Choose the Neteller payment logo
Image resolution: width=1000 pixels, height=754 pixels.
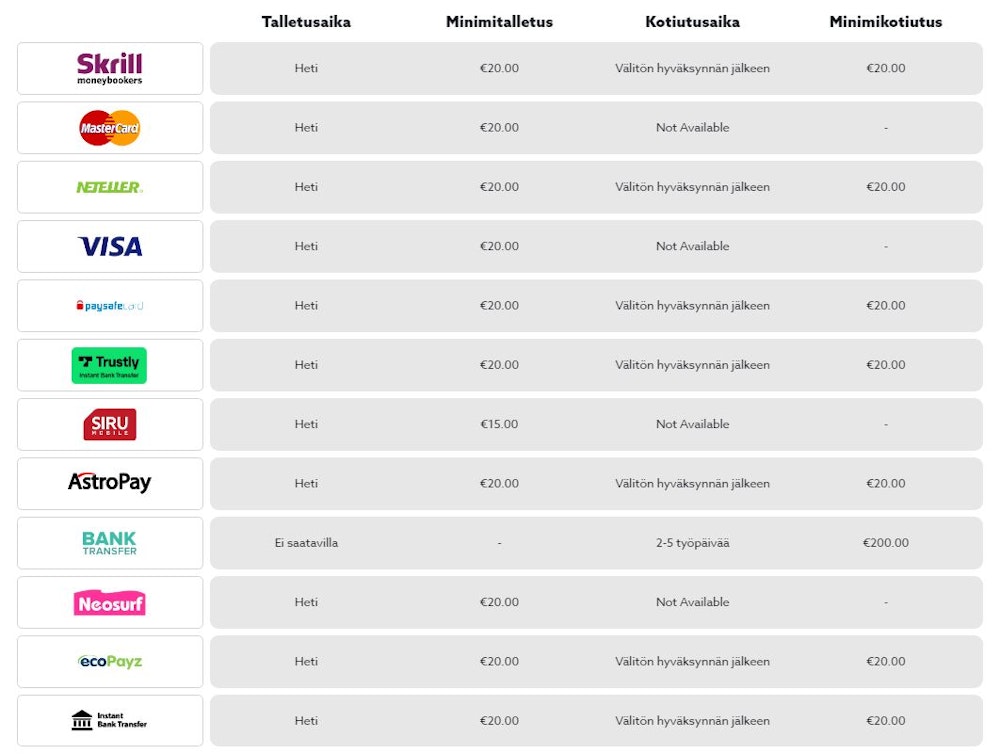(110, 187)
